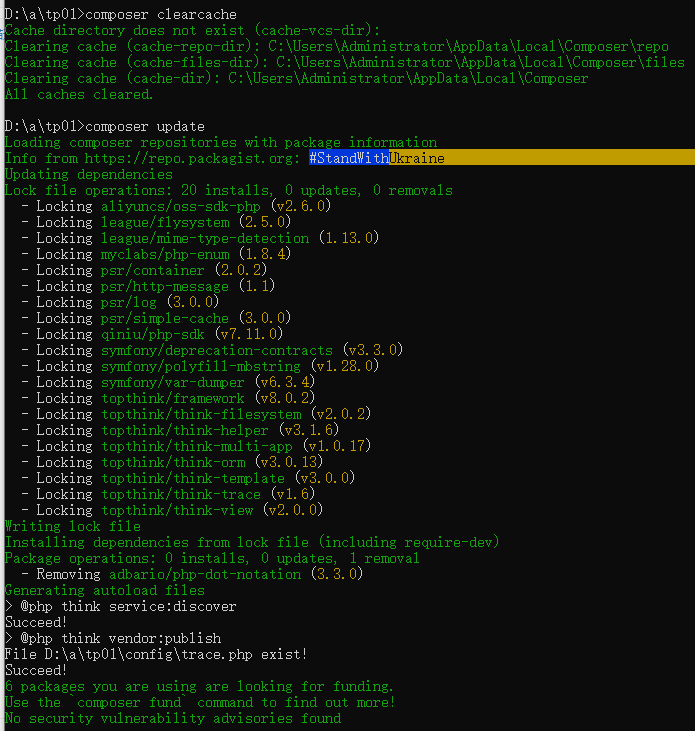Click the symfony/var-dumper package name

point(173,382)
